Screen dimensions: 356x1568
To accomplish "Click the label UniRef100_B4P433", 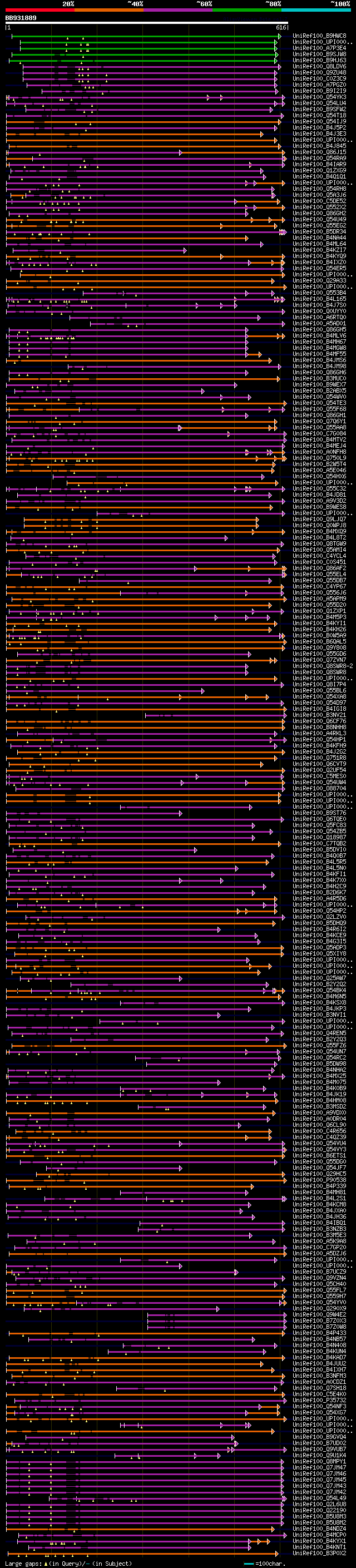I will [319, 1333].
